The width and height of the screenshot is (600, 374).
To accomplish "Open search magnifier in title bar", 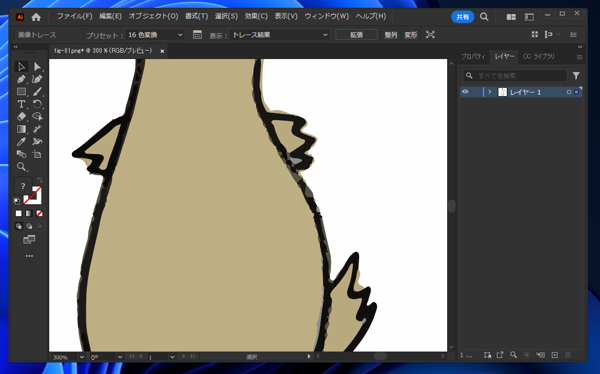I will (484, 17).
